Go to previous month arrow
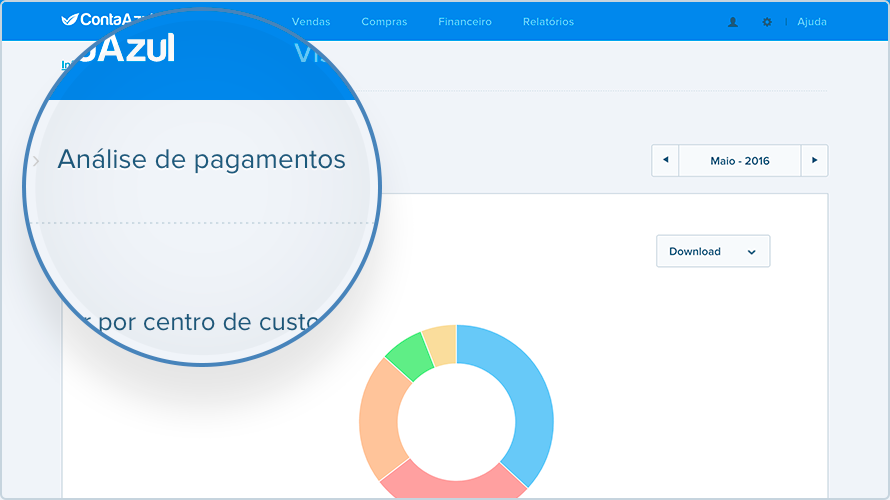 pos(665,161)
